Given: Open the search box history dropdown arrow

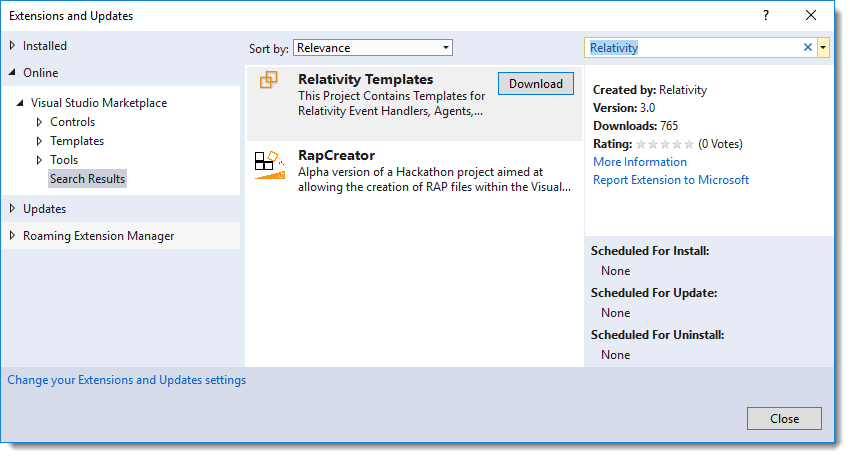Looking at the screenshot, I should [x=823, y=48].
